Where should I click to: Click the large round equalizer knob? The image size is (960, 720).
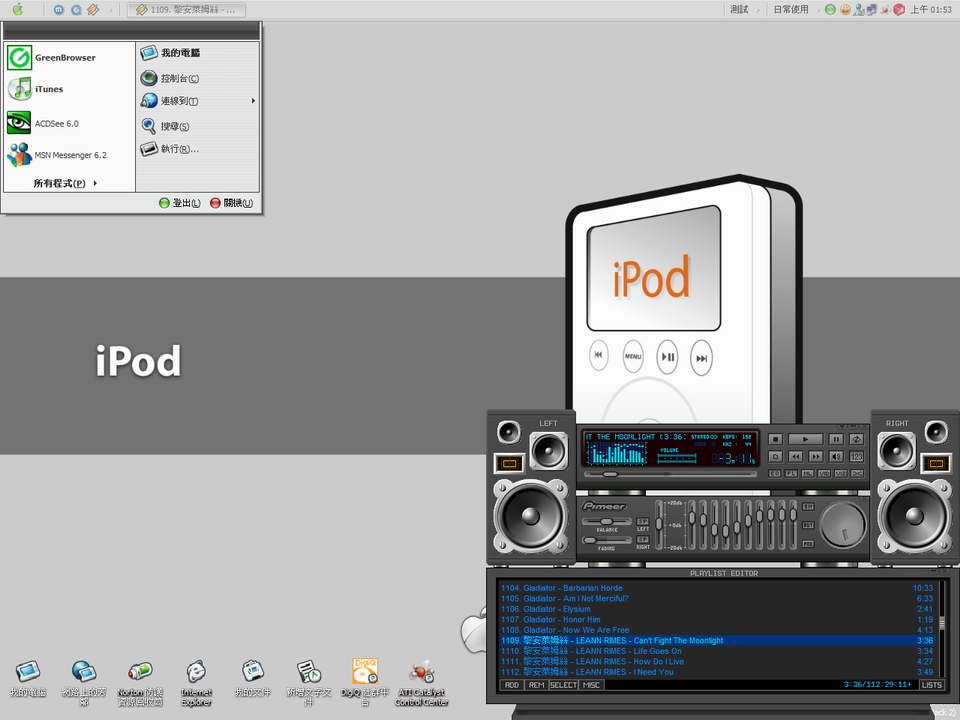coord(843,524)
